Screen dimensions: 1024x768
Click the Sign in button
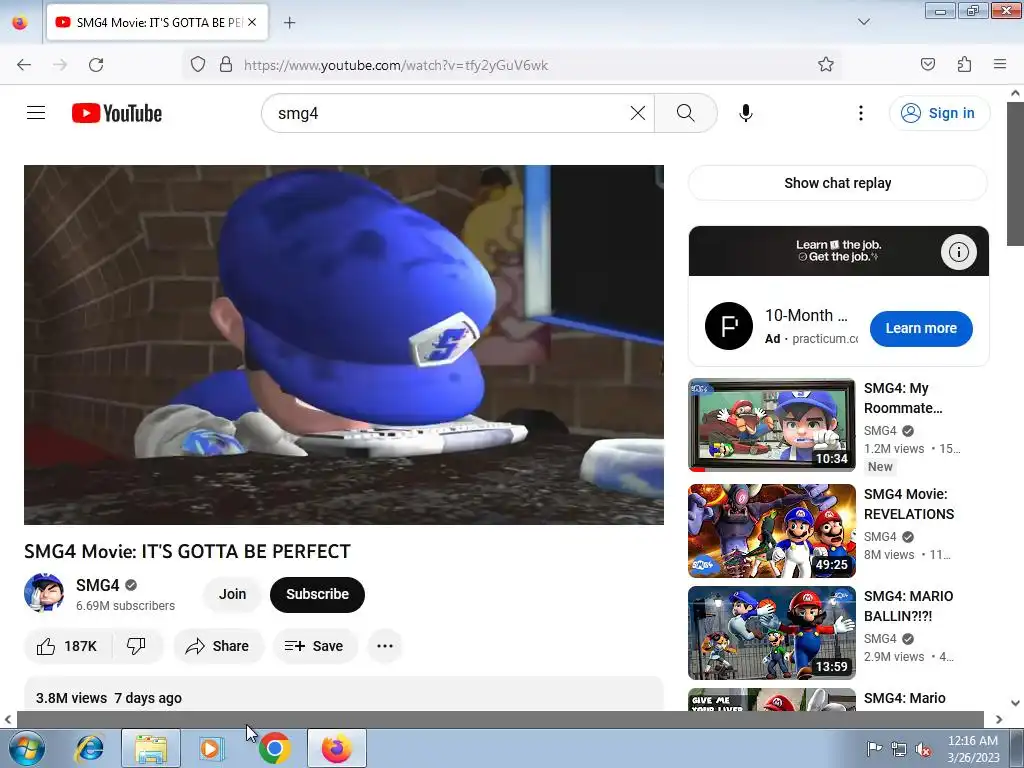[939, 113]
